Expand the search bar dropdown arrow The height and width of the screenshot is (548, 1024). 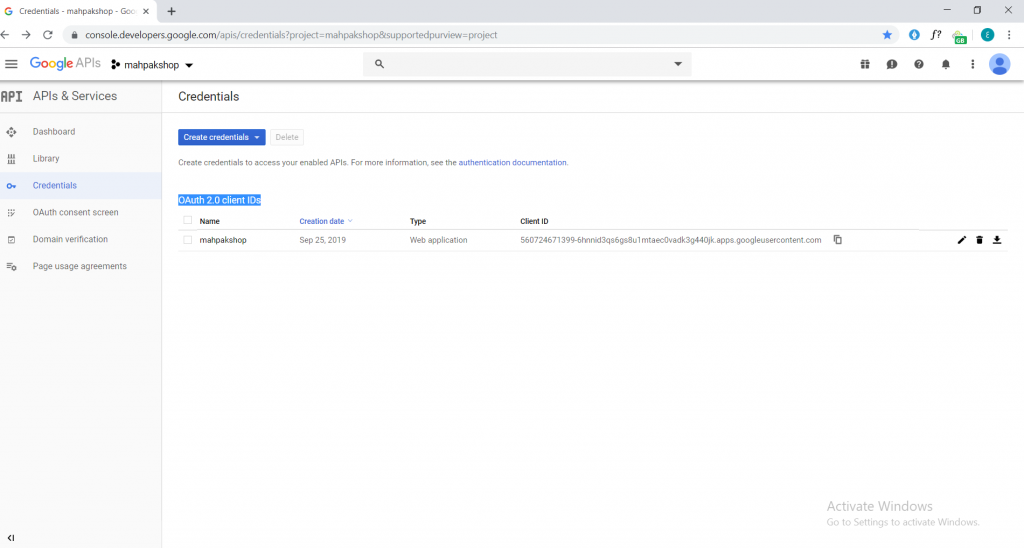[x=678, y=64]
